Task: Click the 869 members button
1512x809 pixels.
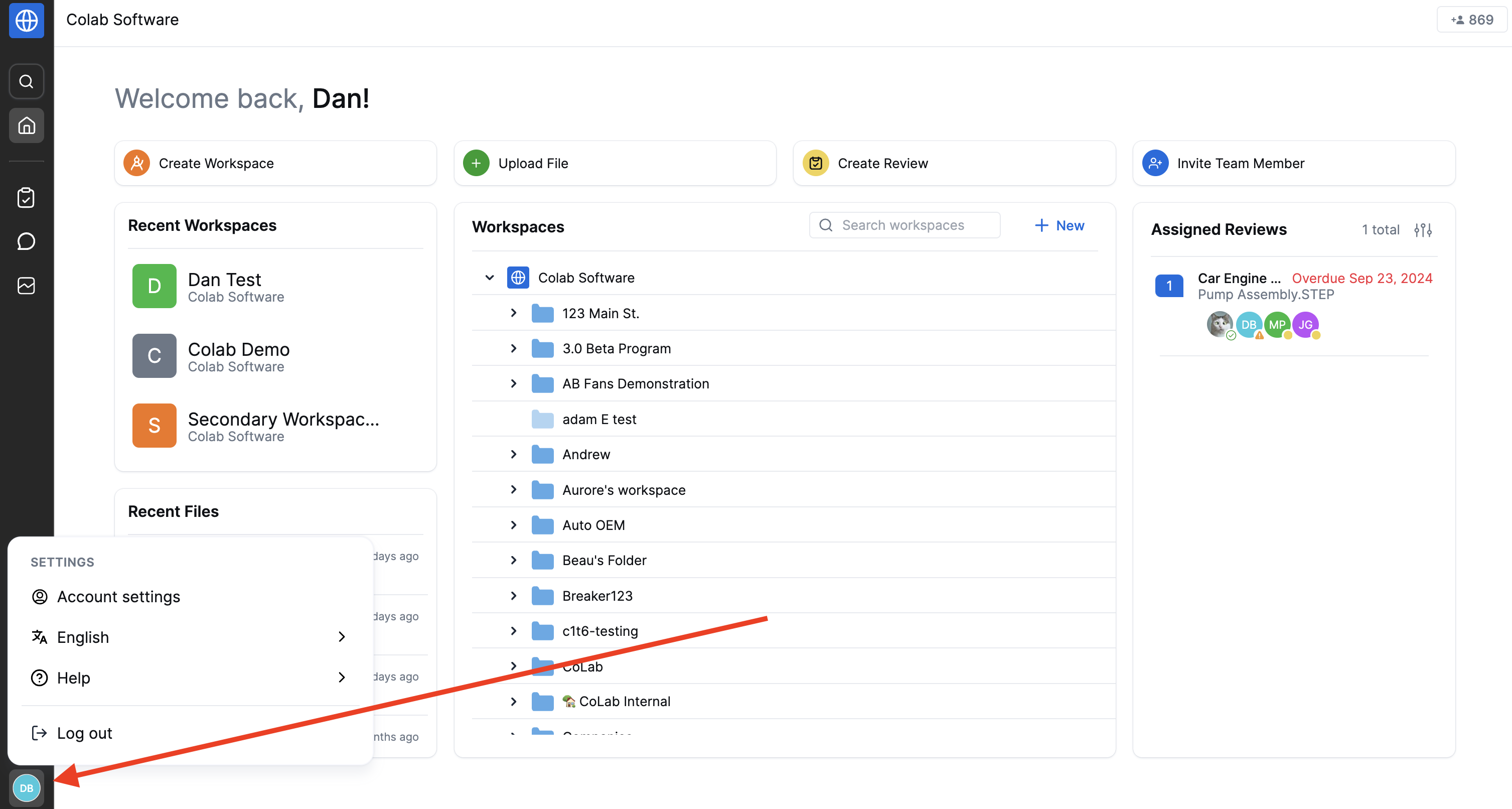Action: click(1471, 20)
